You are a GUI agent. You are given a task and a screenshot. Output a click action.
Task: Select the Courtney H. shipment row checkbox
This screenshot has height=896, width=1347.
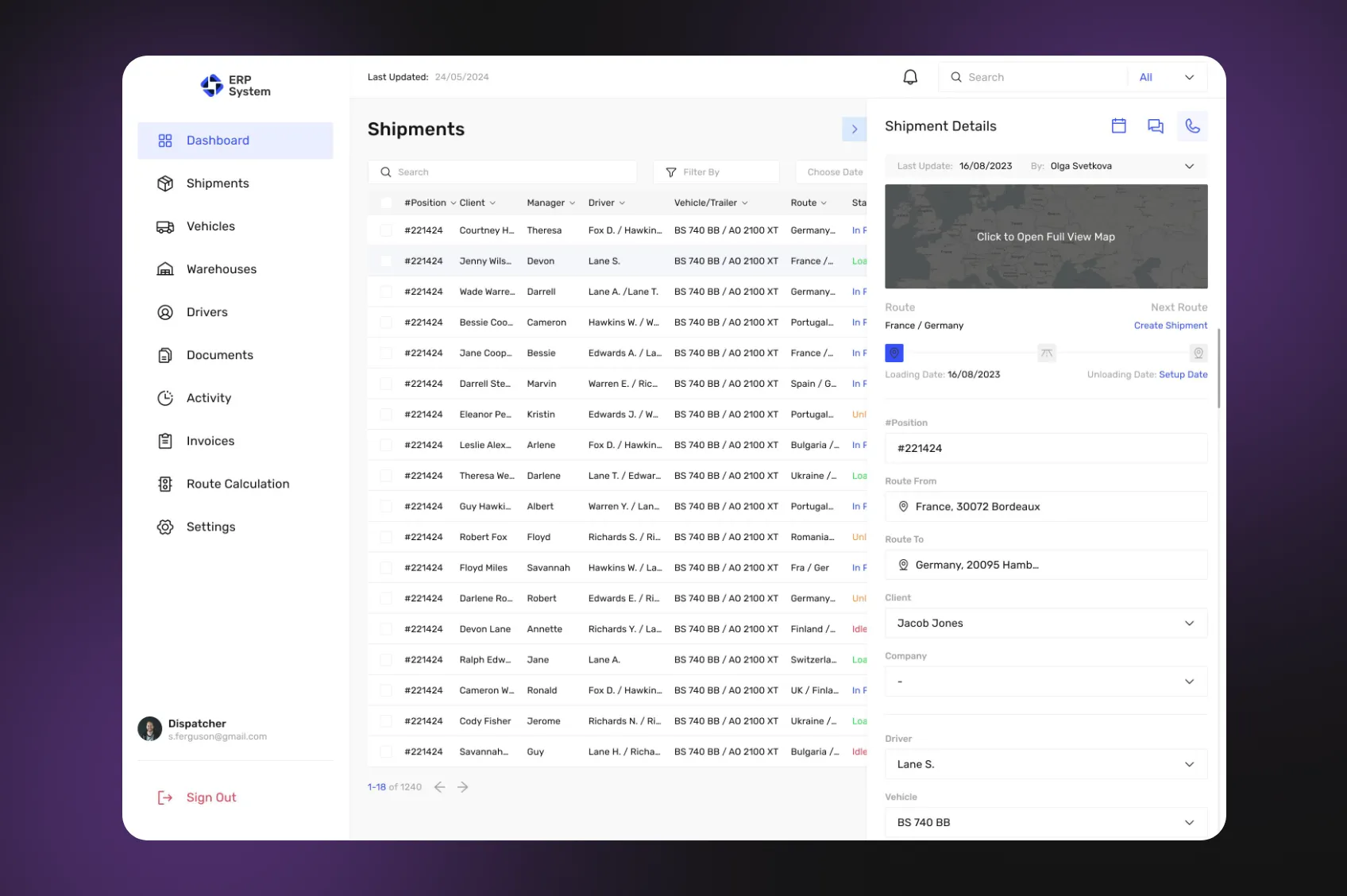[386, 230]
